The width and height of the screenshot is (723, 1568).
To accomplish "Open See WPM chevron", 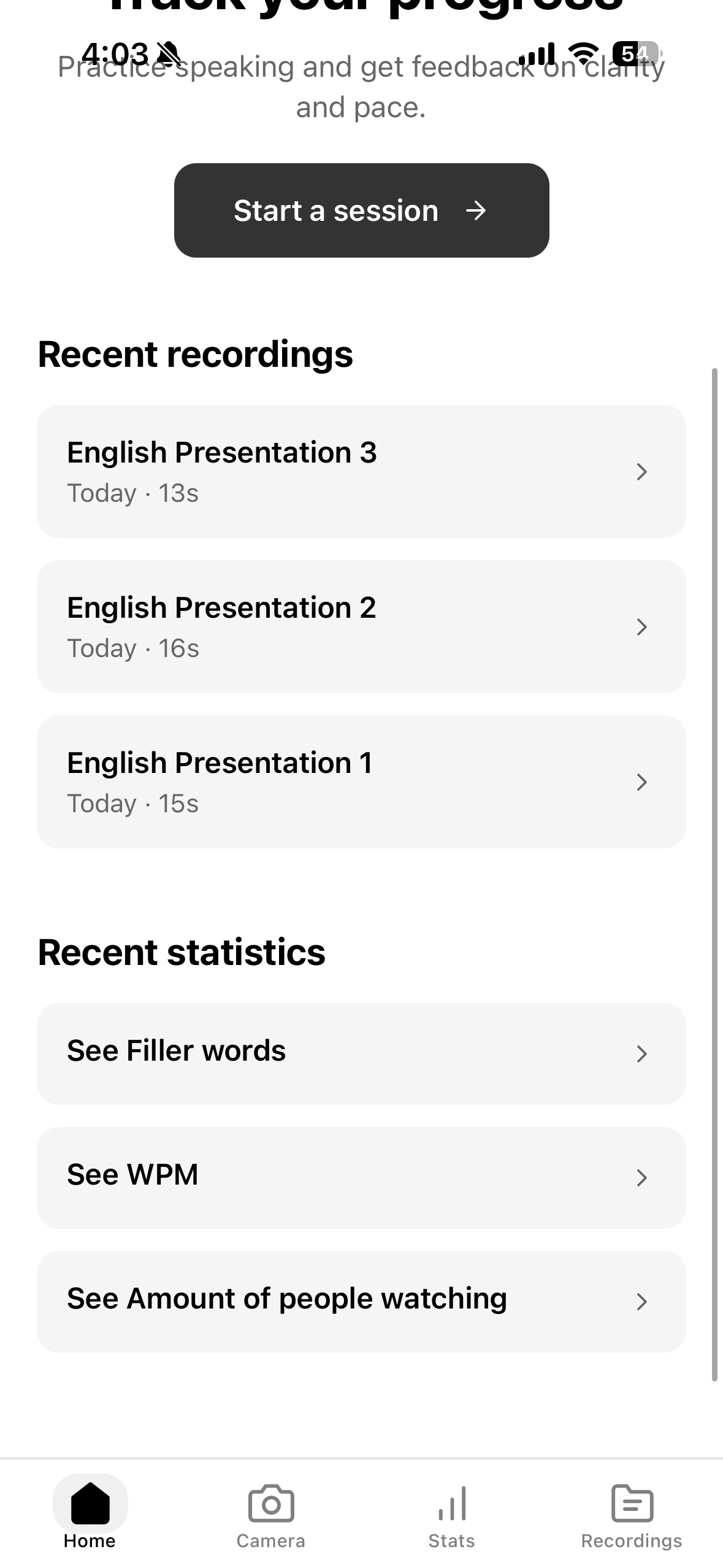I will click(x=641, y=1178).
